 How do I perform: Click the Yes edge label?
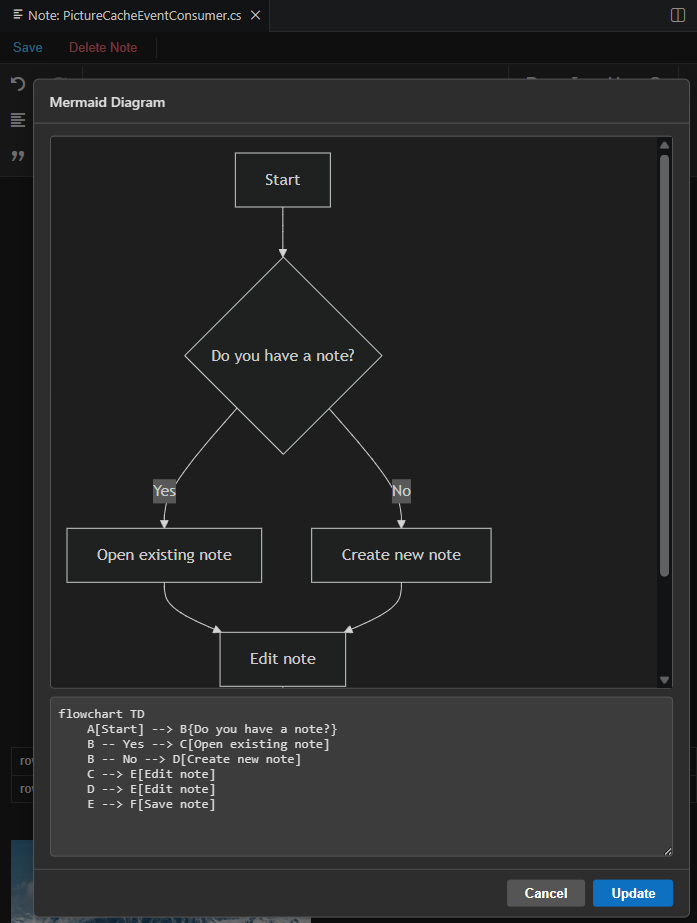164,490
